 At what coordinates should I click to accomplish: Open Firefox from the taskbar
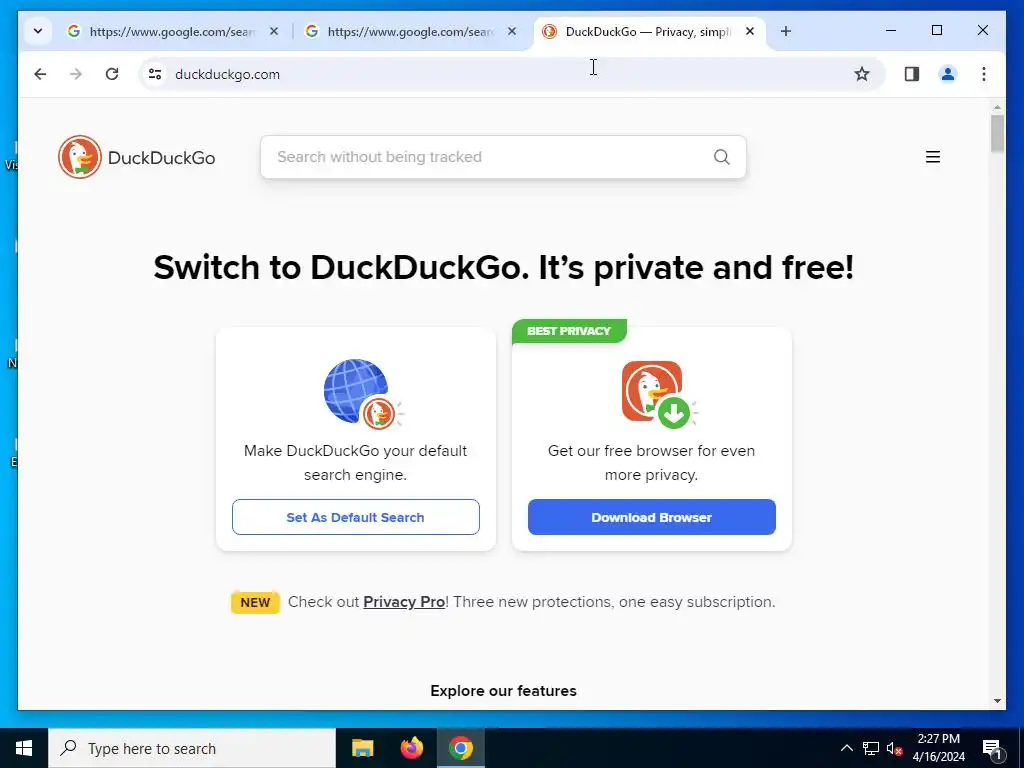tap(411, 748)
